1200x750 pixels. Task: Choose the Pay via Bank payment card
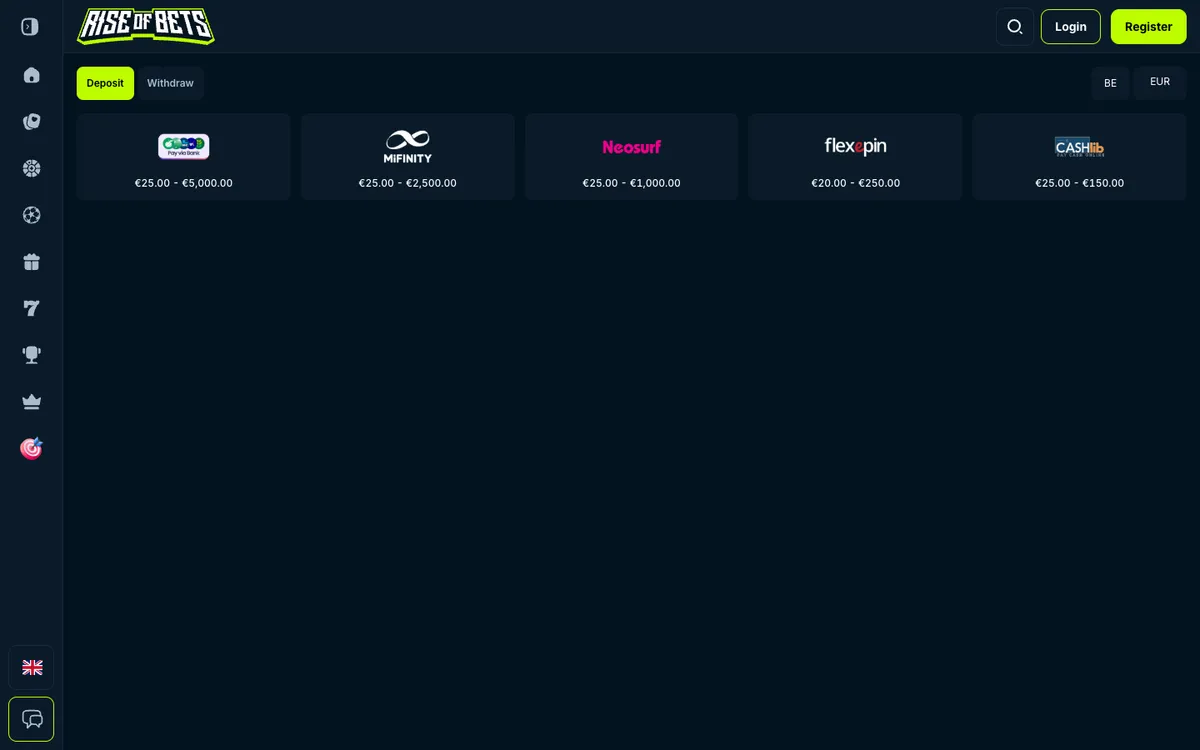pyautogui.click(x=184, y=157)
